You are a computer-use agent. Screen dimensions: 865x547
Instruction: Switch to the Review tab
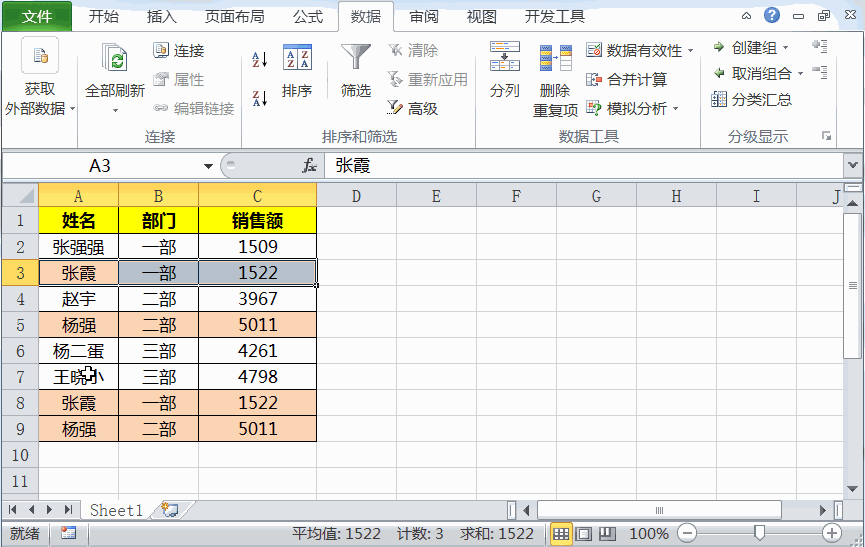[x=424, y=17]
